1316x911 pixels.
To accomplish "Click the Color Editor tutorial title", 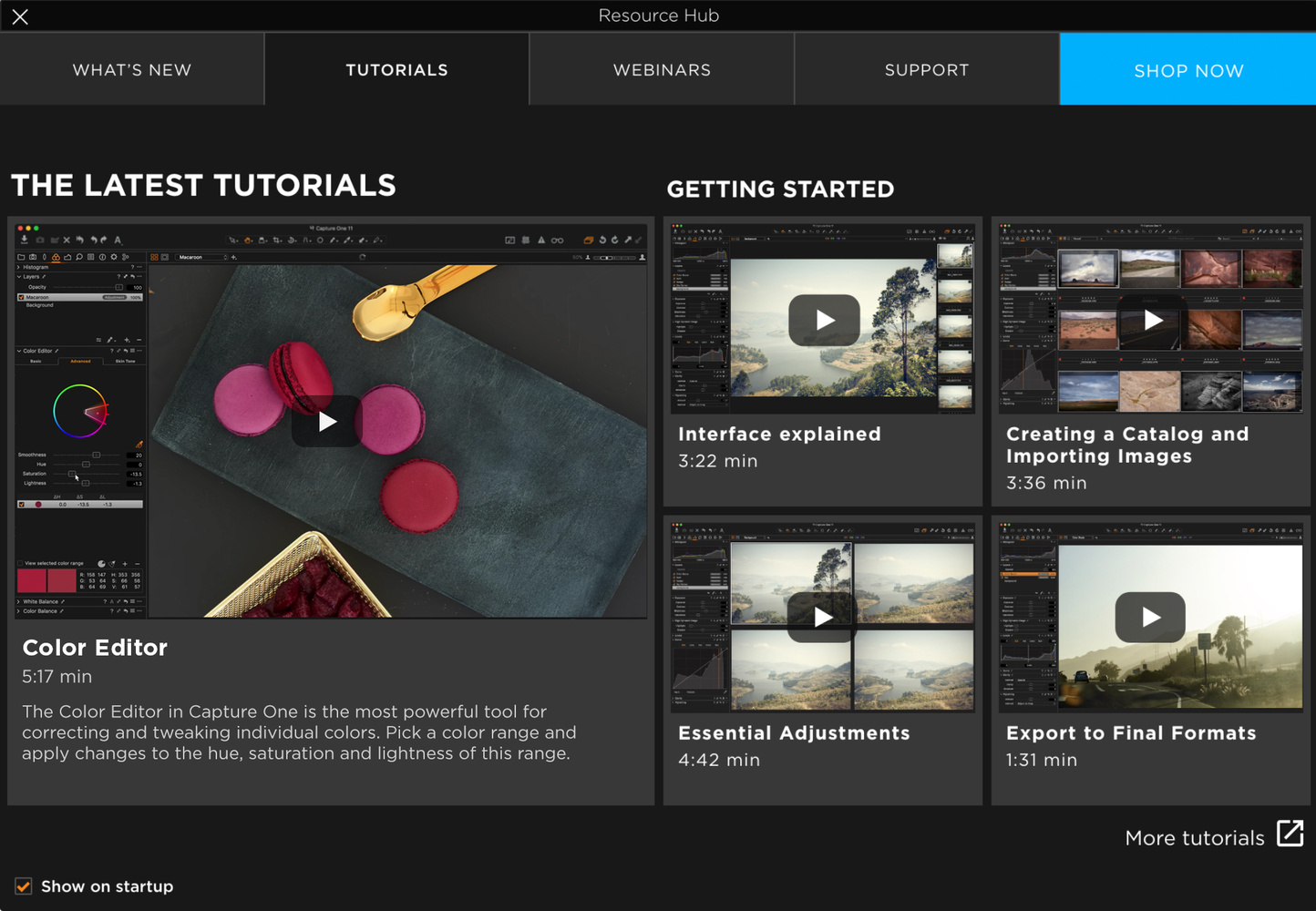I will pyautogui.click(x=95, y=648).
